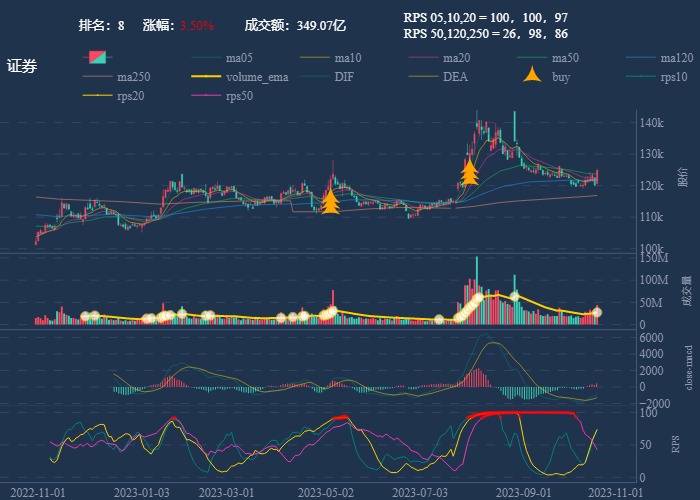Click the 证券 chart title
The width and height of the screenshot is (700, 500).
coord(22,66)
